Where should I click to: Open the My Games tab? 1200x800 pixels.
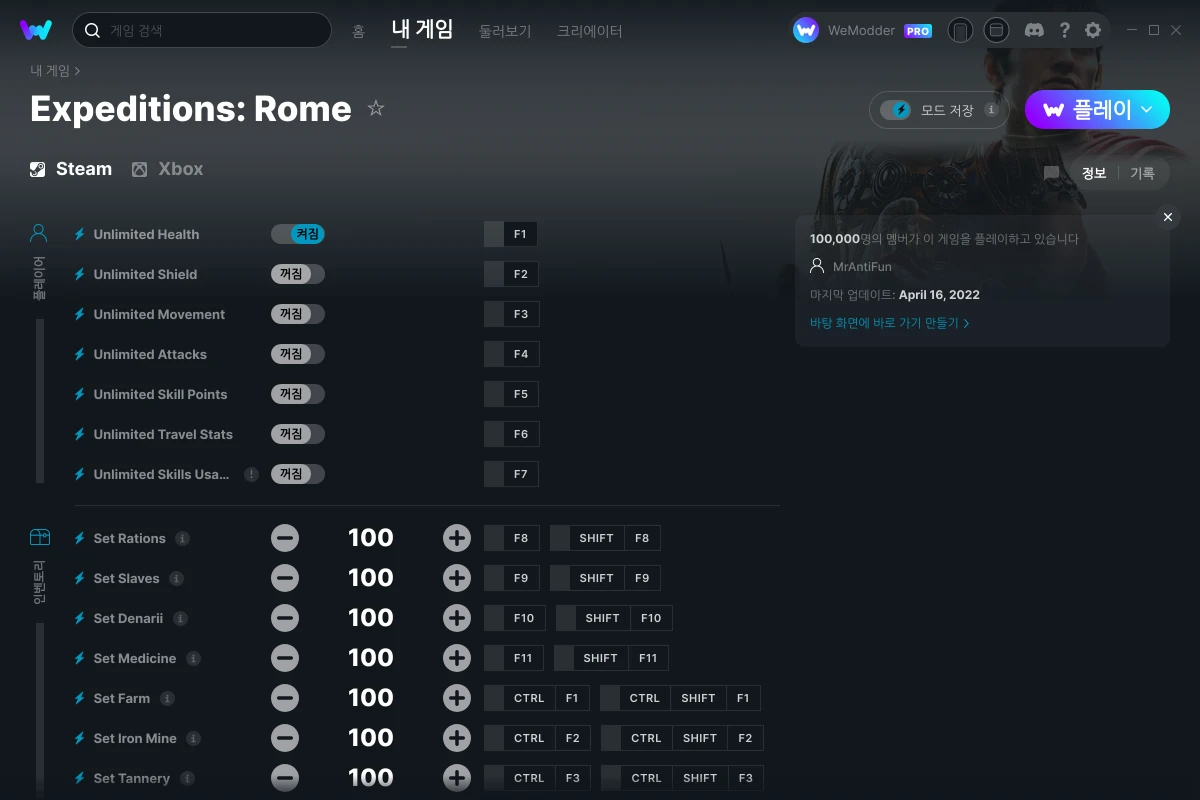(x=422, y=30)
